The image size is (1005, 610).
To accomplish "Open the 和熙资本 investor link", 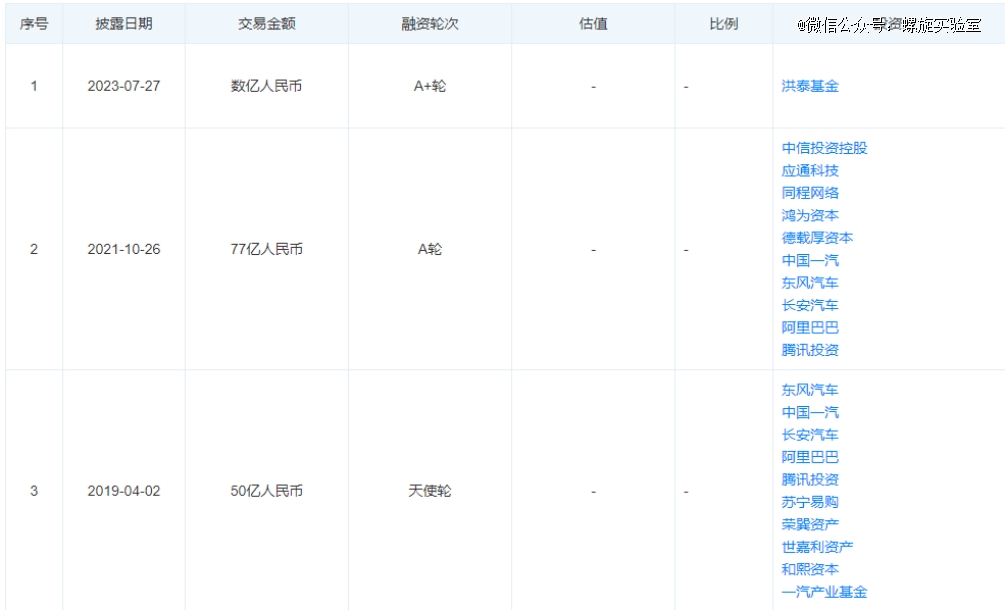I will point(810,569).
